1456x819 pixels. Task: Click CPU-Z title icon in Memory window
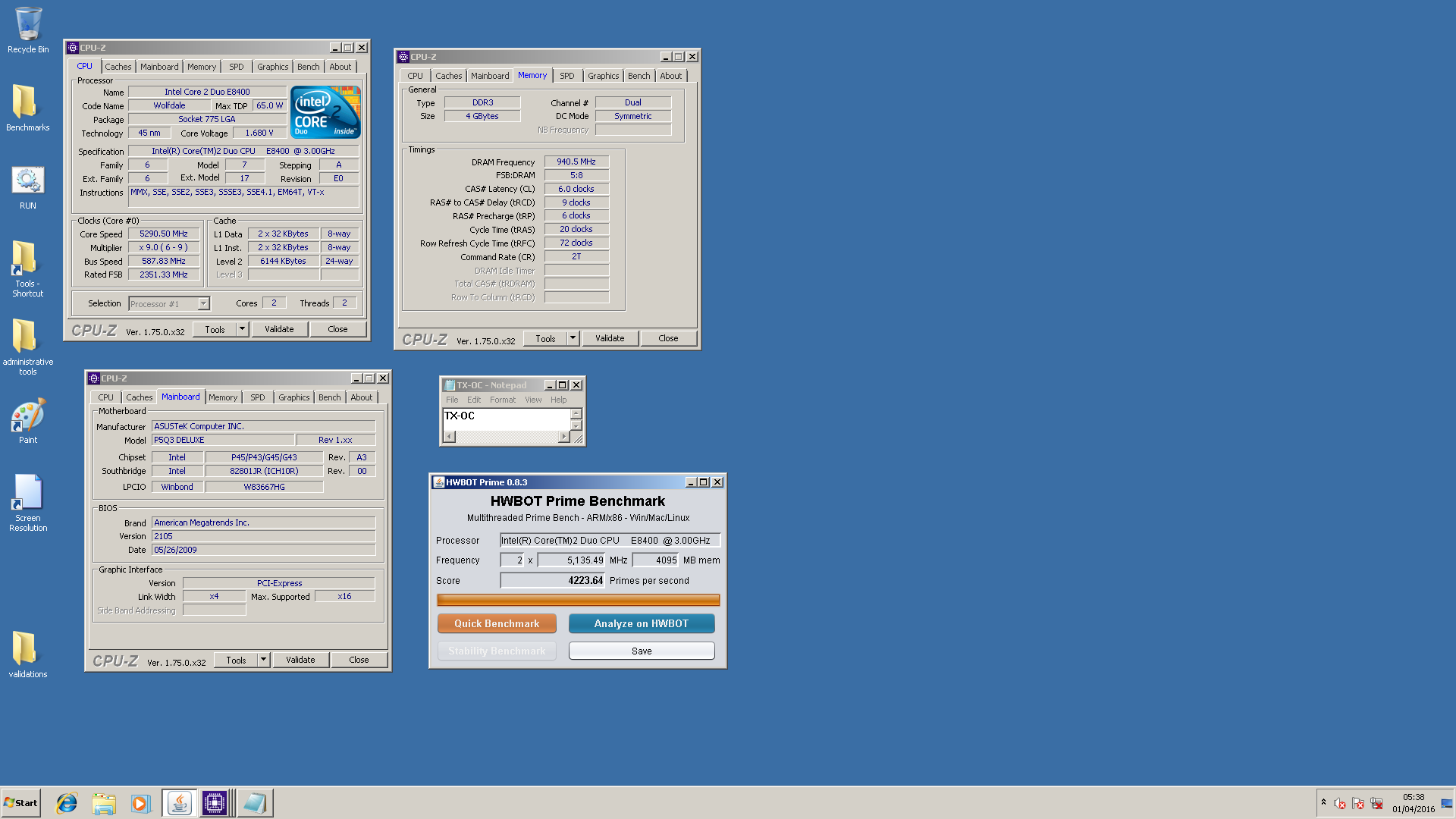click(403, 57)
